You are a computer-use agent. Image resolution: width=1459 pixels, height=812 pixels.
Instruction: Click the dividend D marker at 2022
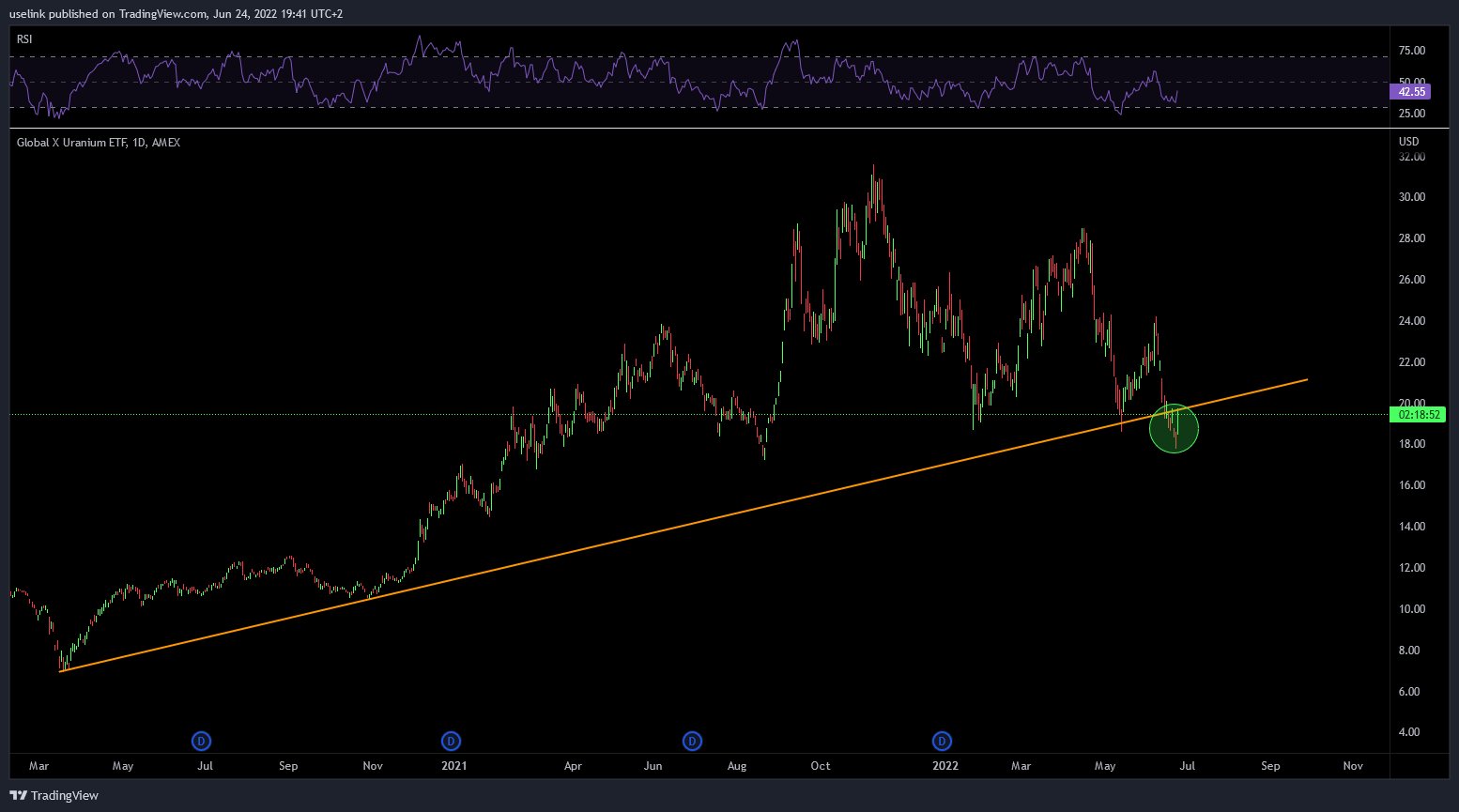(x=942, y=742)
